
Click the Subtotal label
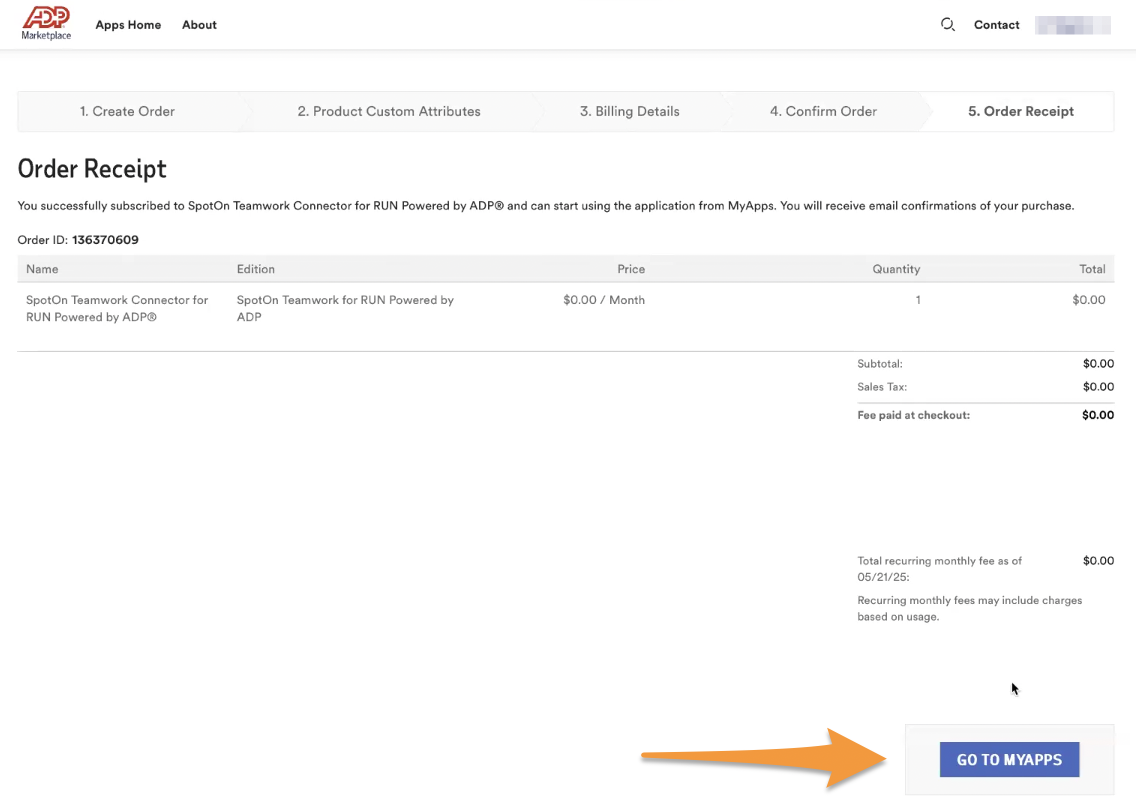[880, 364]
